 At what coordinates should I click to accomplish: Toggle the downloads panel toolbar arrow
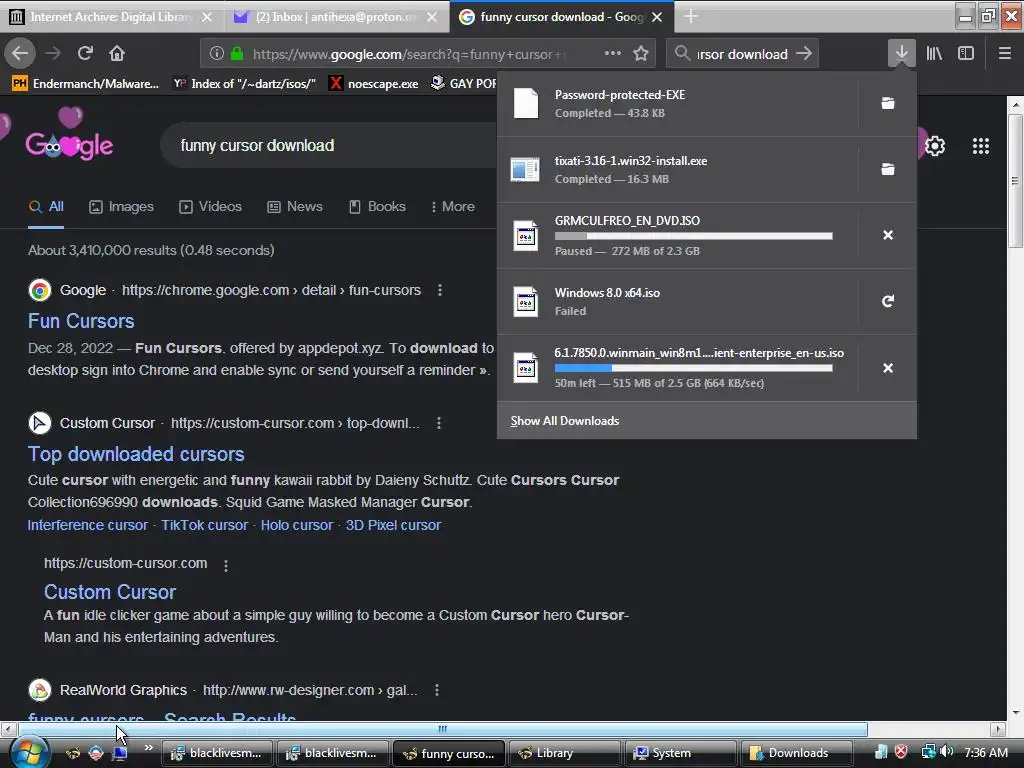point(901,54)
